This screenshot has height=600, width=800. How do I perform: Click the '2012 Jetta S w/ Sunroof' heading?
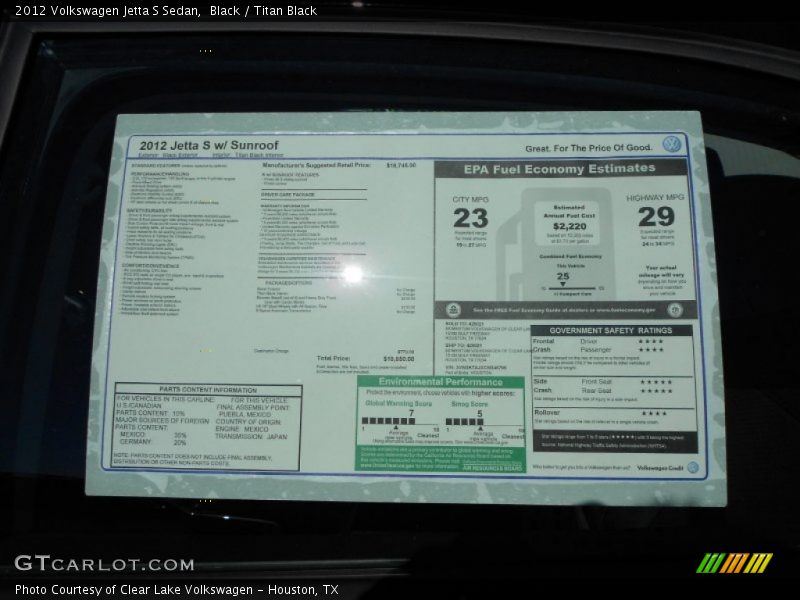(209, 145)
